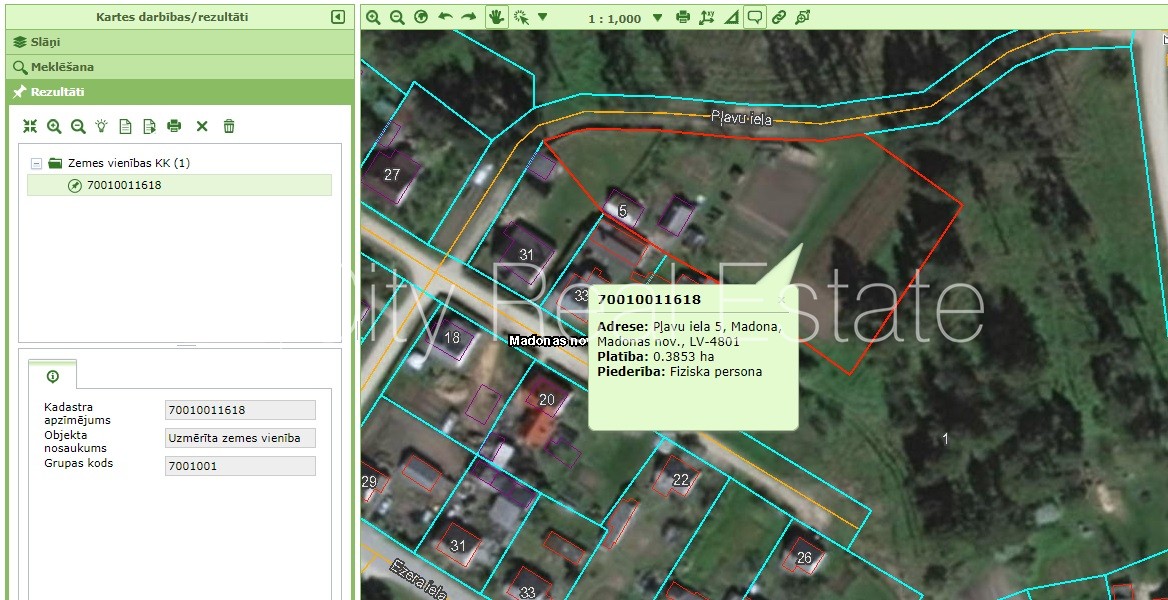1168x600 pixels.
Task: Select the pan hand tool
Action: (x=497, y=17)
